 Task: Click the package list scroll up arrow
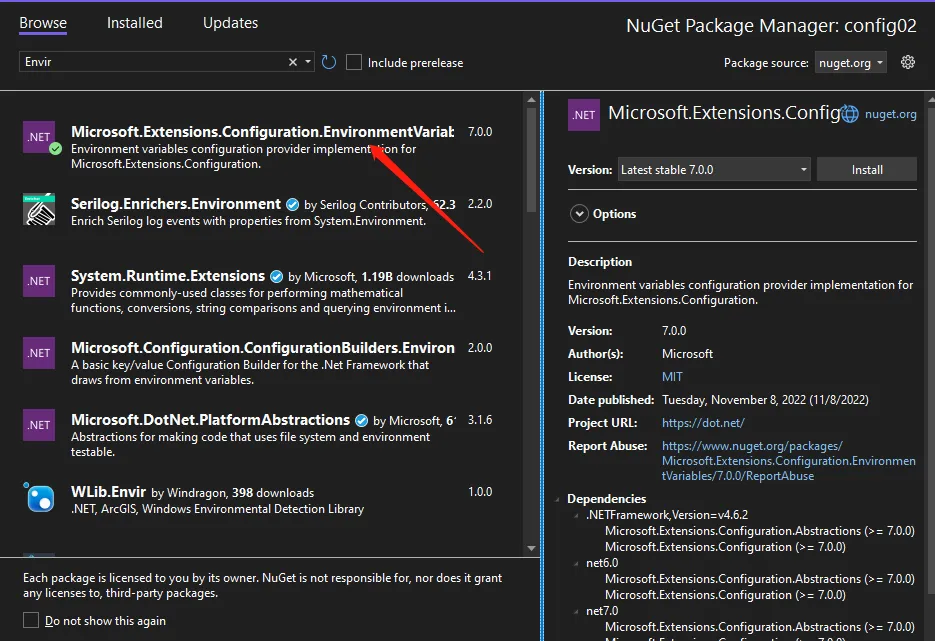531,100
